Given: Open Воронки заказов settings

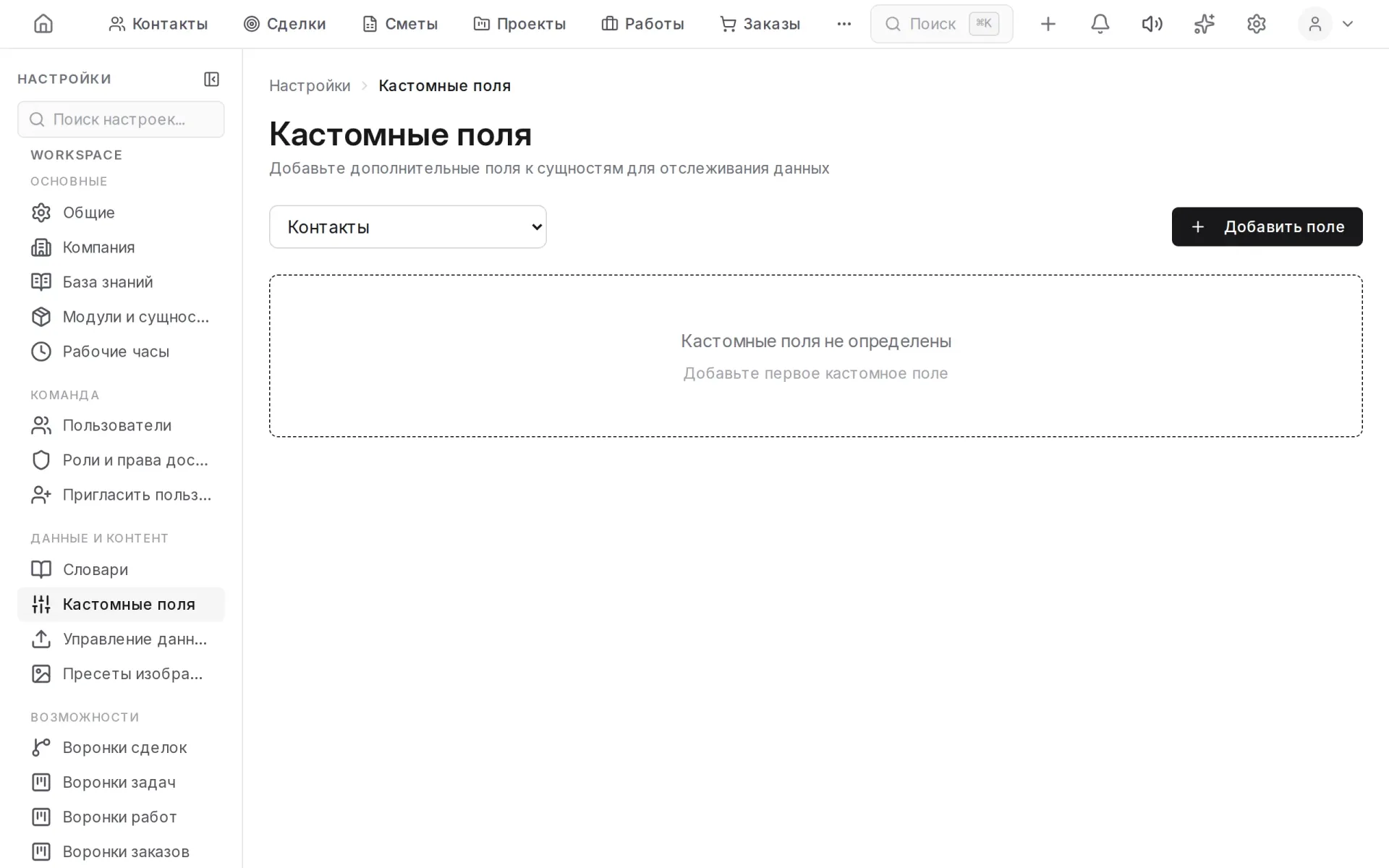Looking at the screenshot, I should (121, 851).
